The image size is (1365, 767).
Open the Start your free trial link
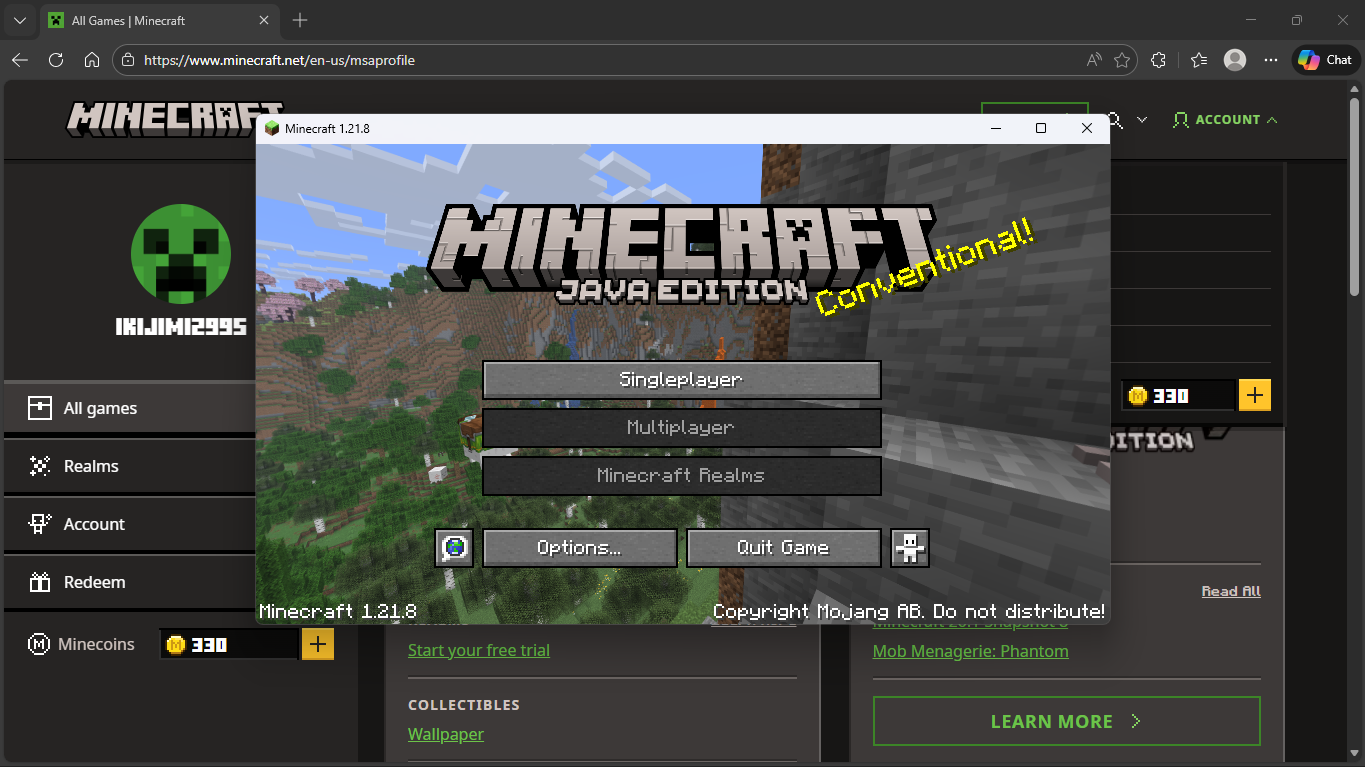479,650
